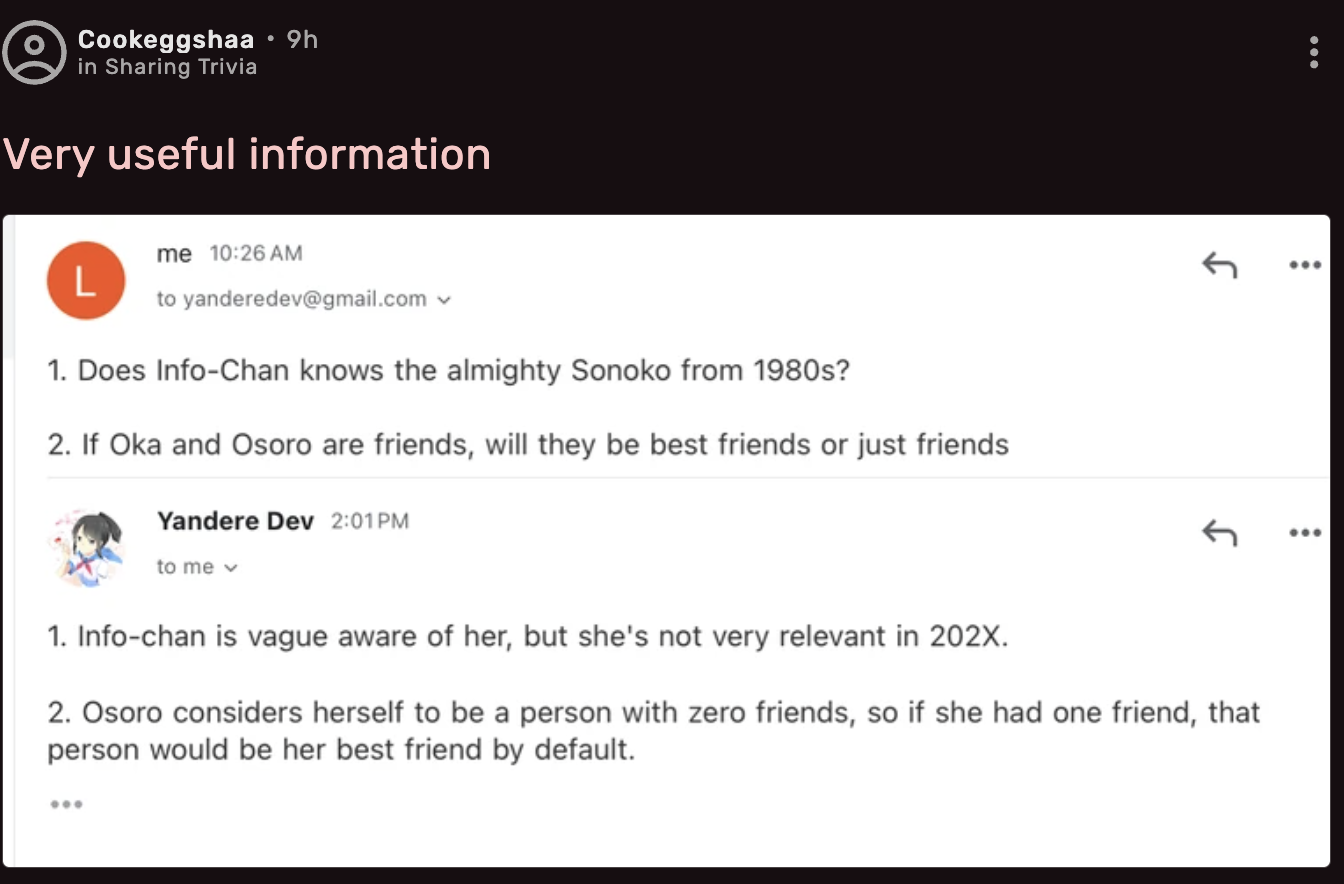The image size is (1344, 884).
Task: Click the 10:26 AM email timestamp
Action: coord(255,254)
